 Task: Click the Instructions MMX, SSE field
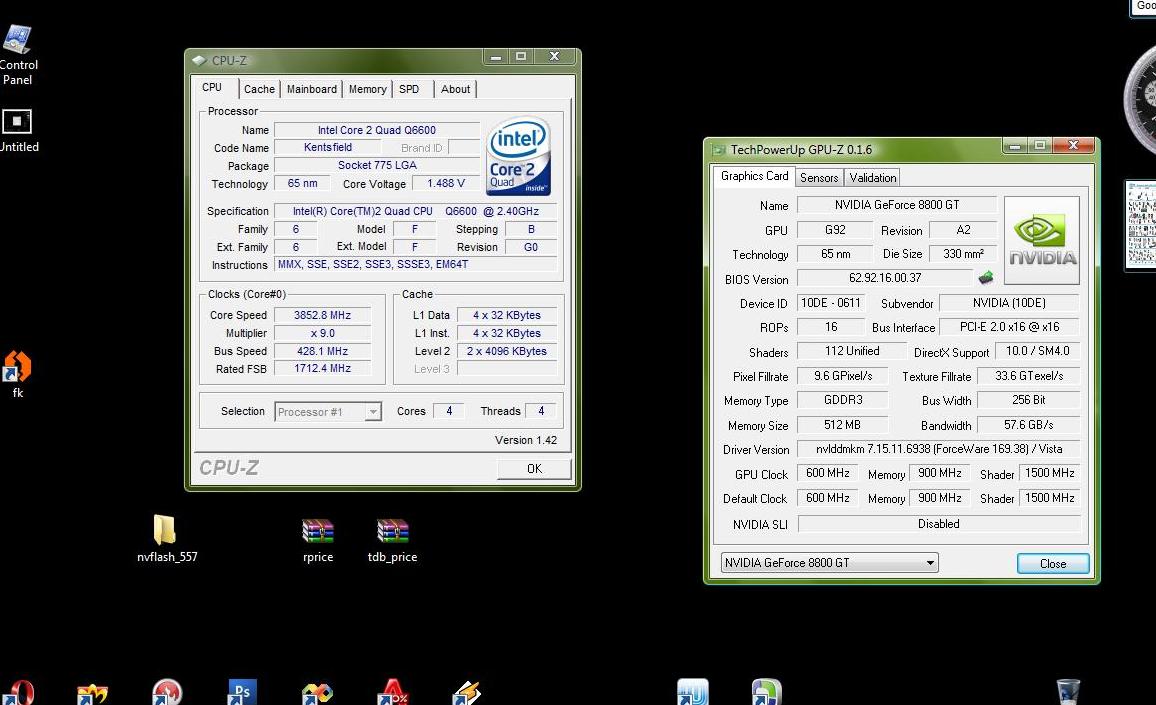[x=415, y=264]
